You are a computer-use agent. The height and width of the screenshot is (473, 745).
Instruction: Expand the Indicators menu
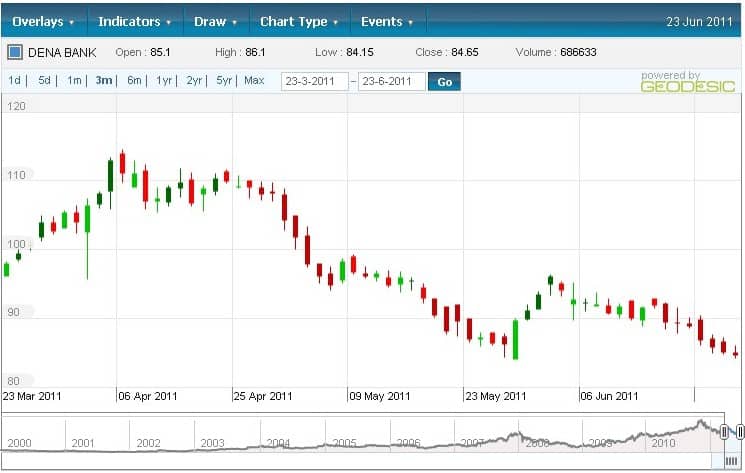pyautogui.click(x=134, y=21)
